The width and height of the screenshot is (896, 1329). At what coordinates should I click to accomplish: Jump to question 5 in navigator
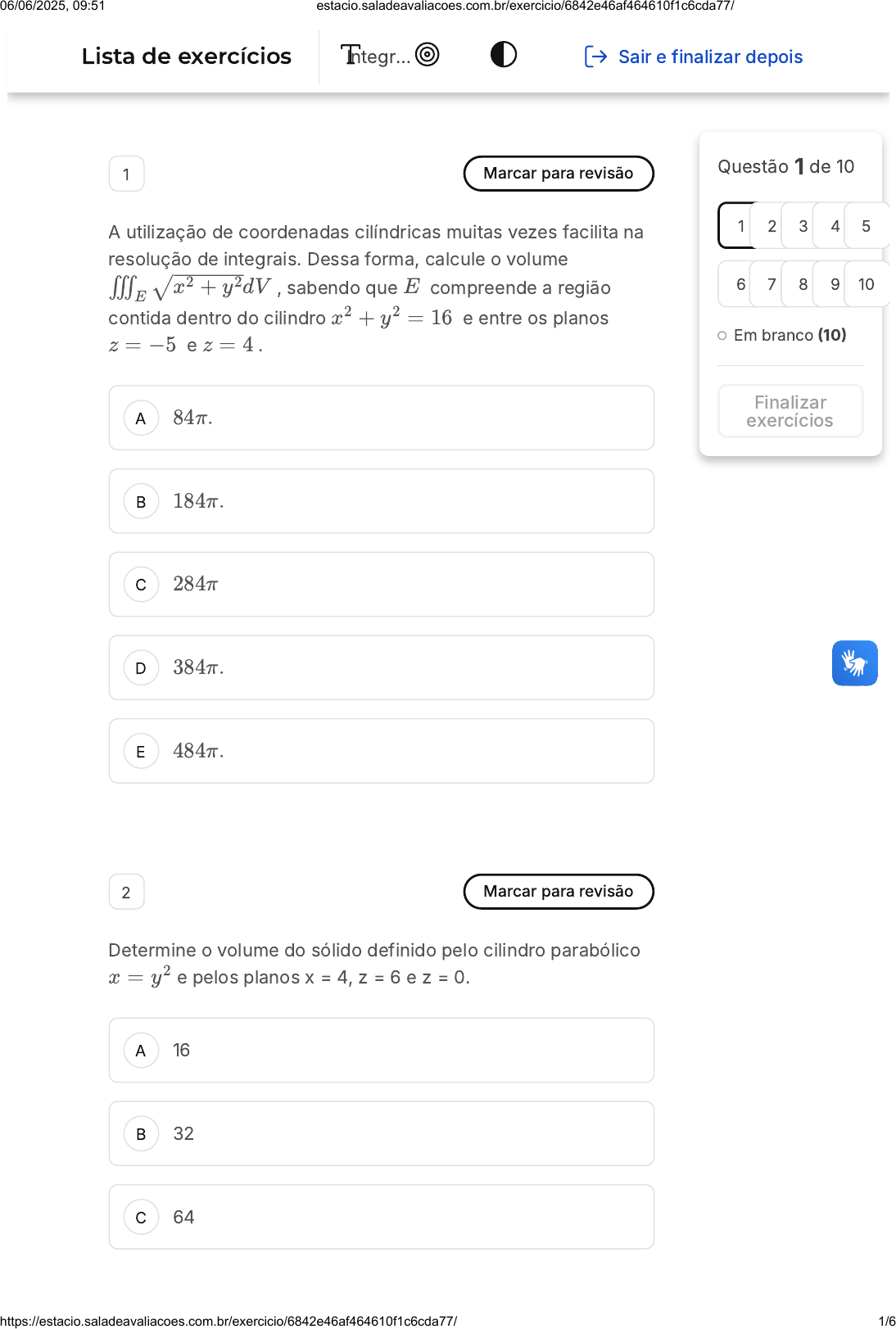(x=866, y=226)
